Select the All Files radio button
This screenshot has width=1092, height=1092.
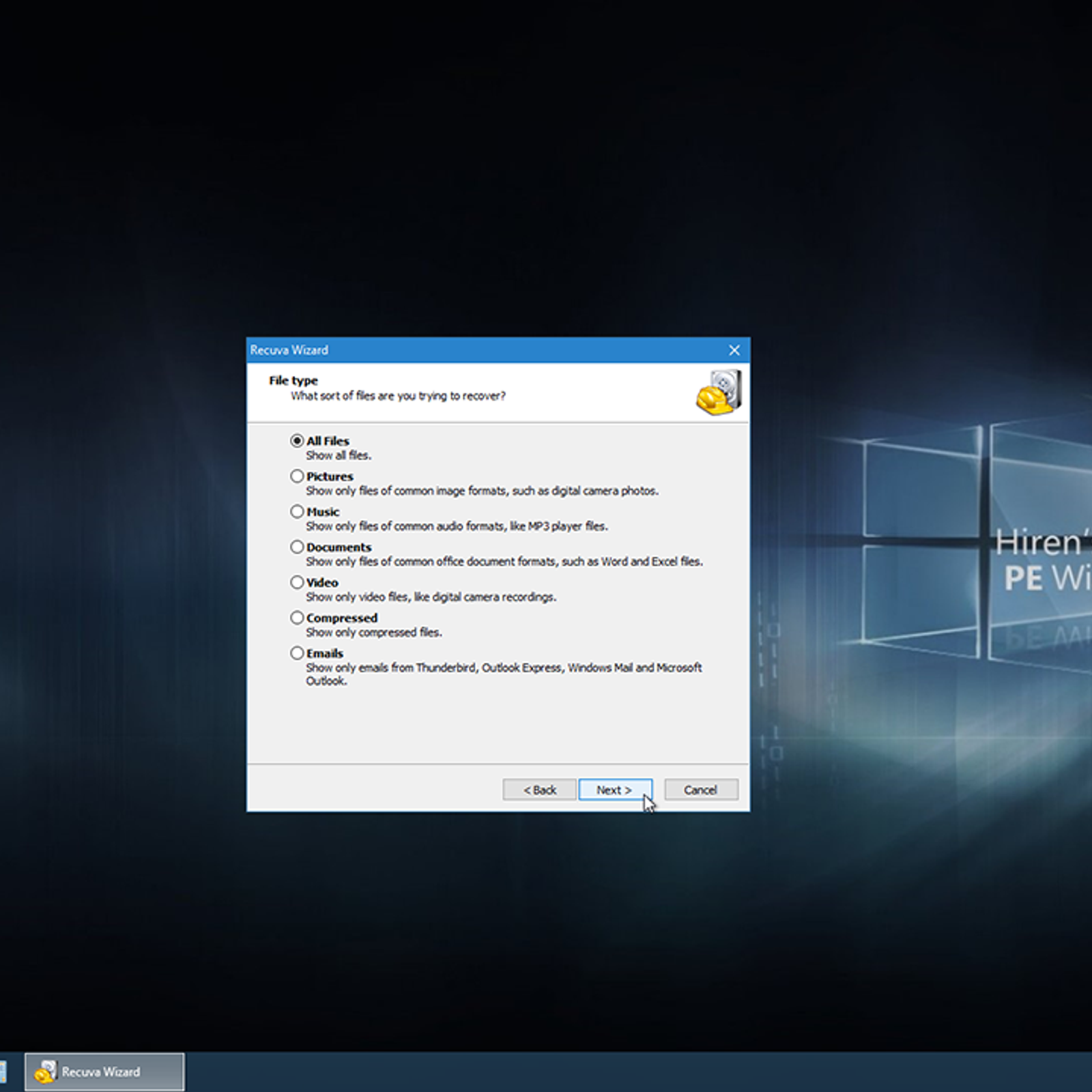pos(297,441)
